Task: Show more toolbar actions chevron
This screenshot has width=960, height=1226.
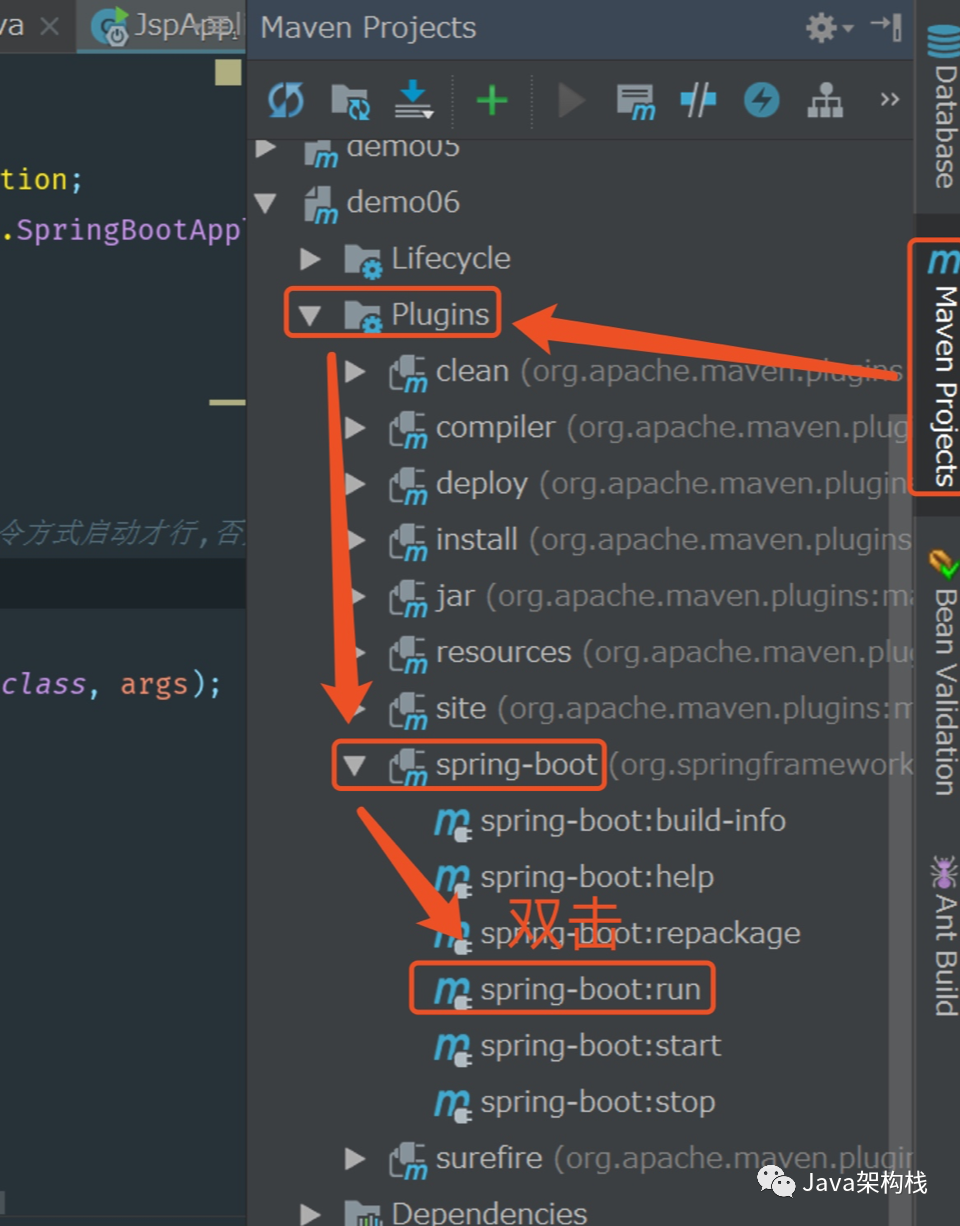Action: pos(889,100)
